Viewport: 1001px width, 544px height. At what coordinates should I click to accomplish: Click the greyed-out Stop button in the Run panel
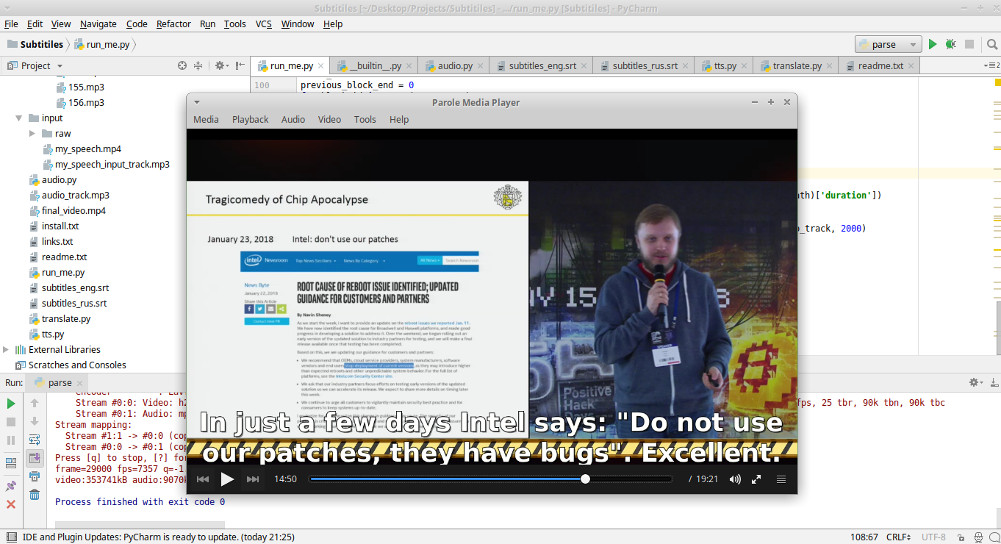point(11,422)
